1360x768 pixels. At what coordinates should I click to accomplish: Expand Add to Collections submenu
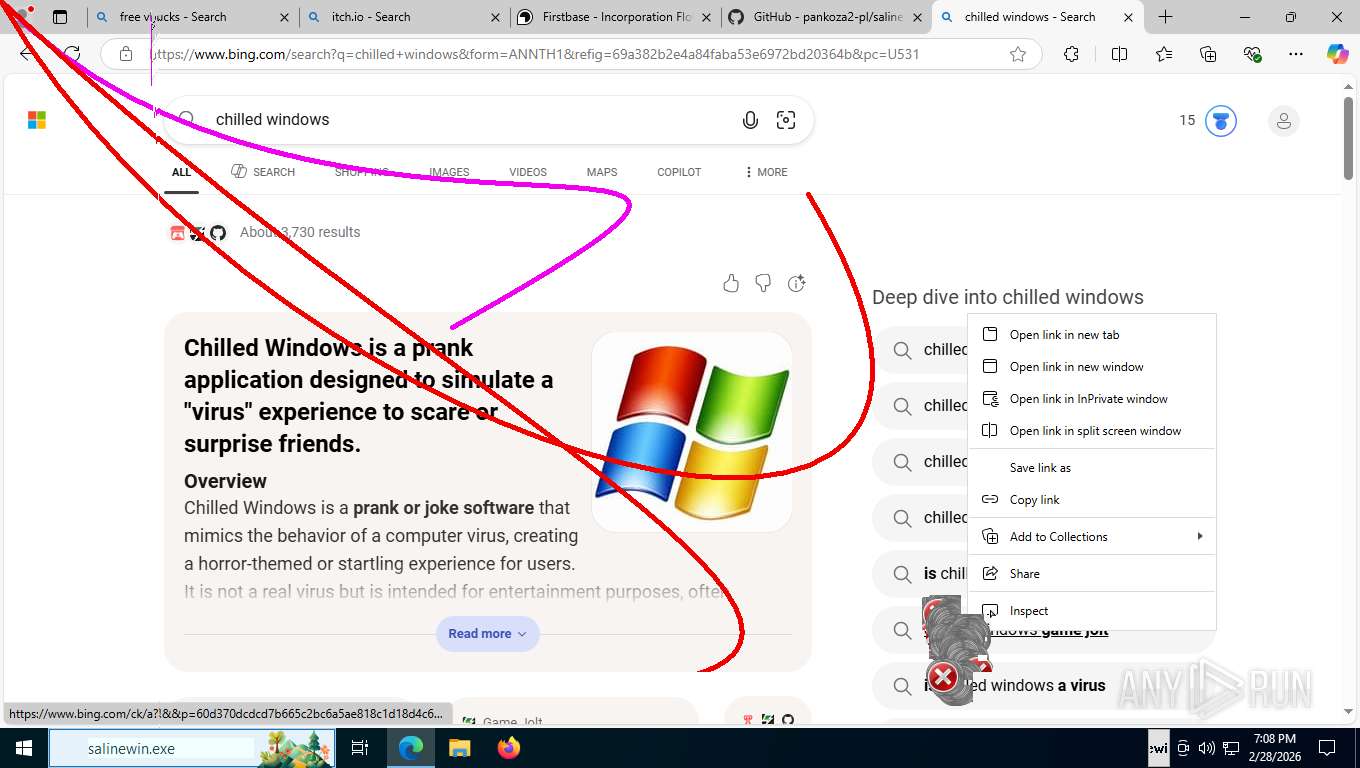pos(1092,537)
